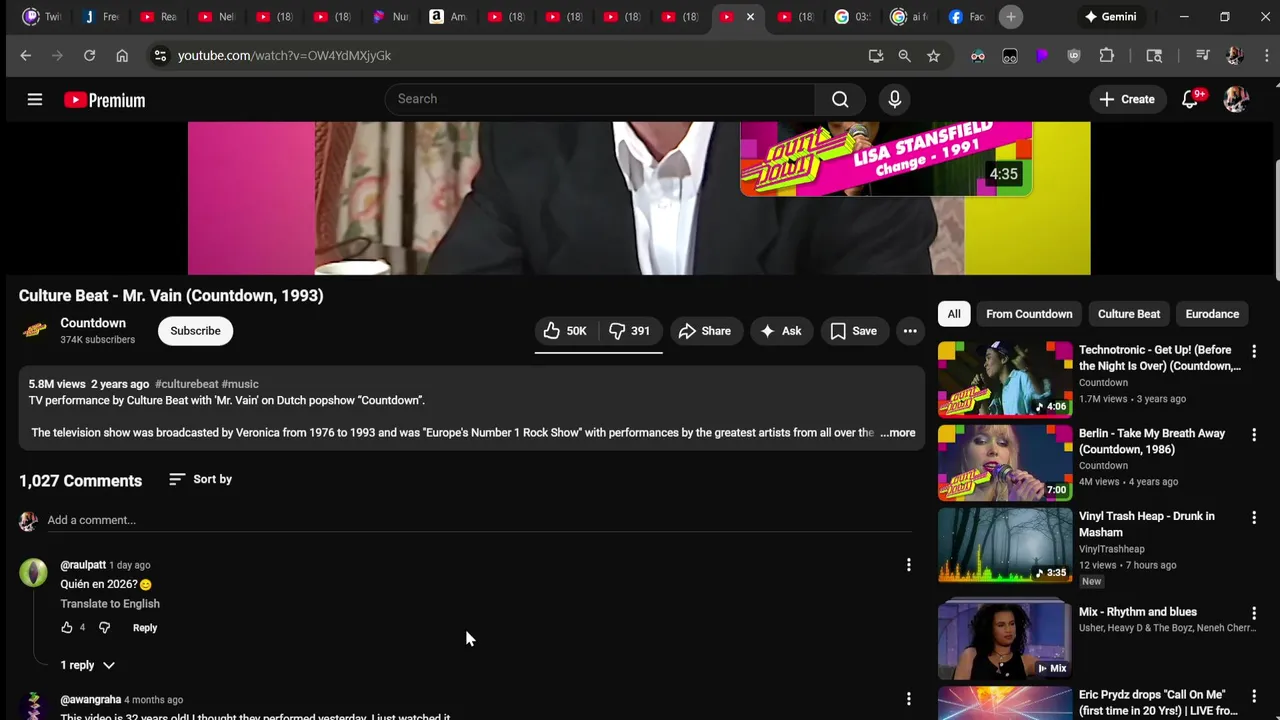Switch to the Amazon tab
Viewport: 1280px width, 720px height.
click(447, 17)
